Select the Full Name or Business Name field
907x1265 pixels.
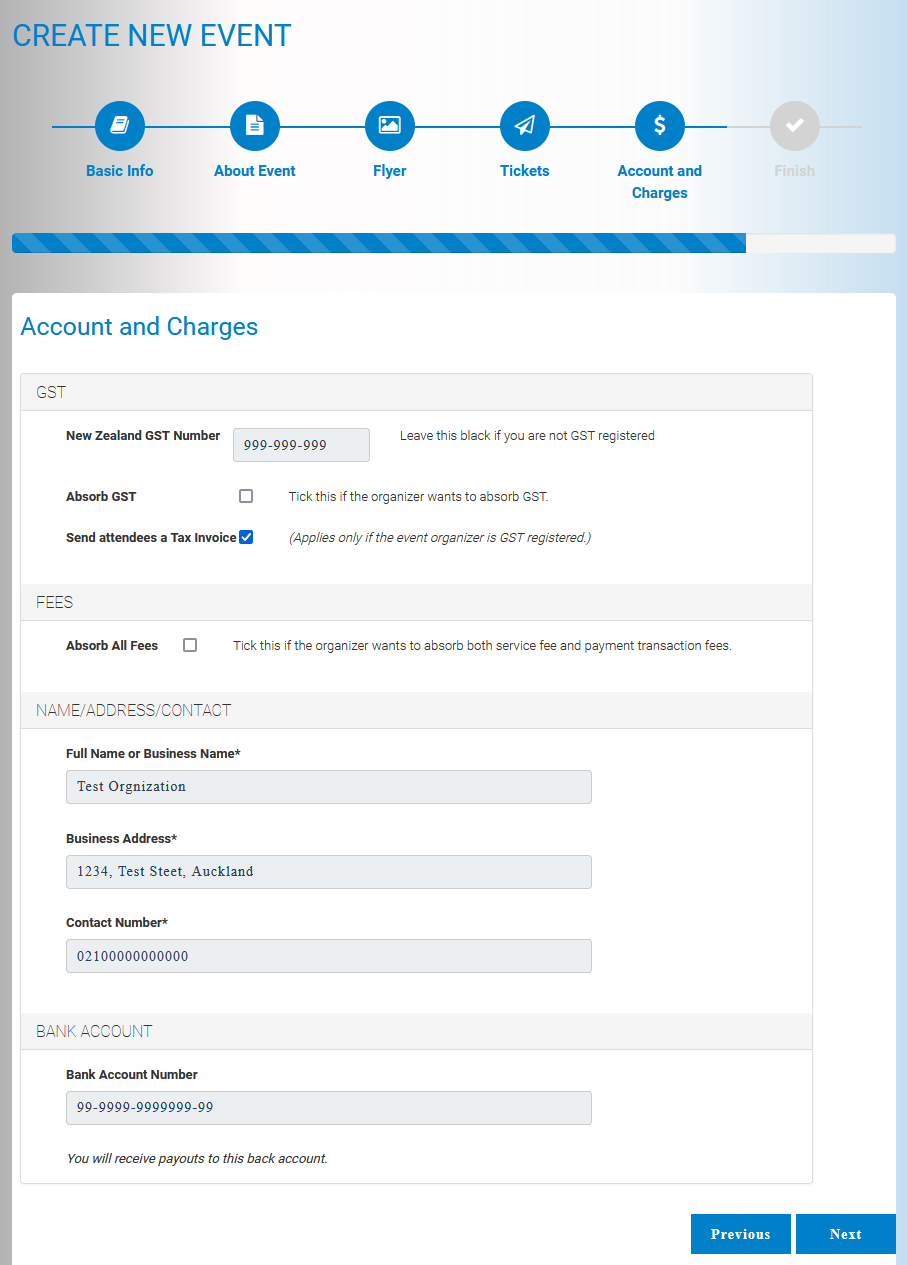point(328,787)
